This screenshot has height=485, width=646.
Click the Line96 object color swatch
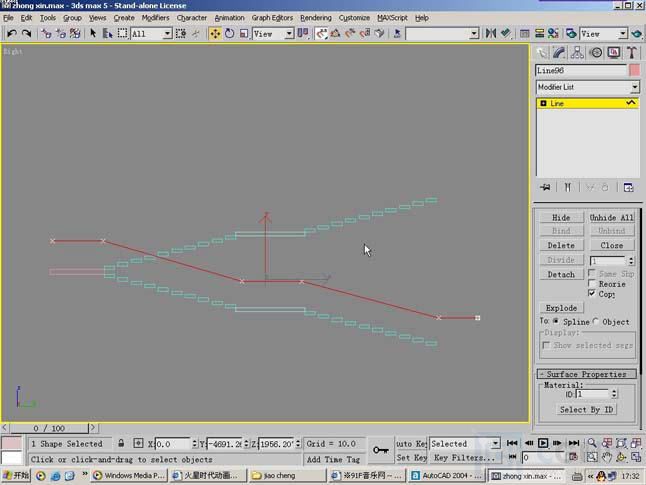(x=634, y=70)
